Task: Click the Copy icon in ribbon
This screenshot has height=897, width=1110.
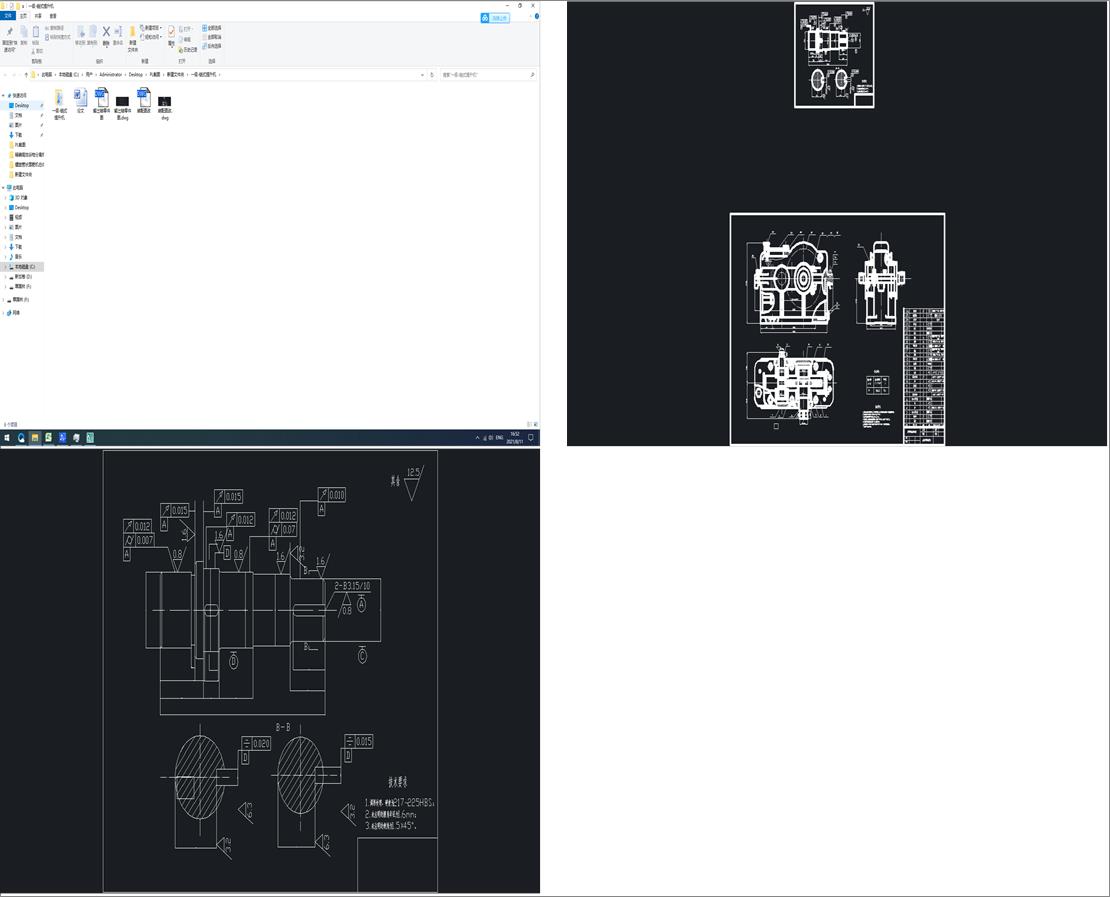Action: [x=23, y=32]
